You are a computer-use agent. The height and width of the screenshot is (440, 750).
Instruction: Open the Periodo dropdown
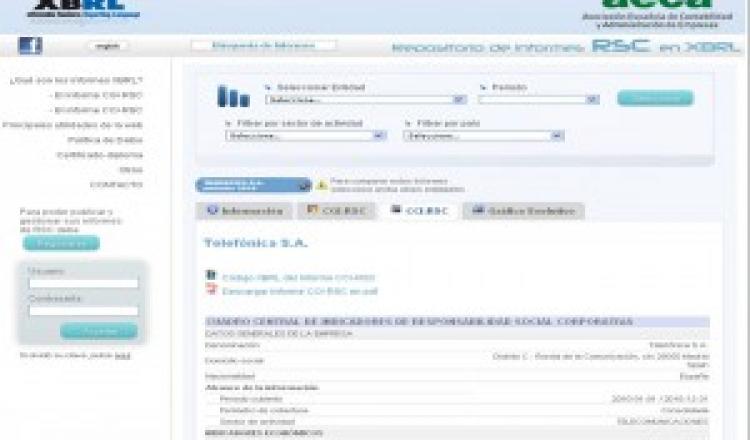tap(539, 99)
